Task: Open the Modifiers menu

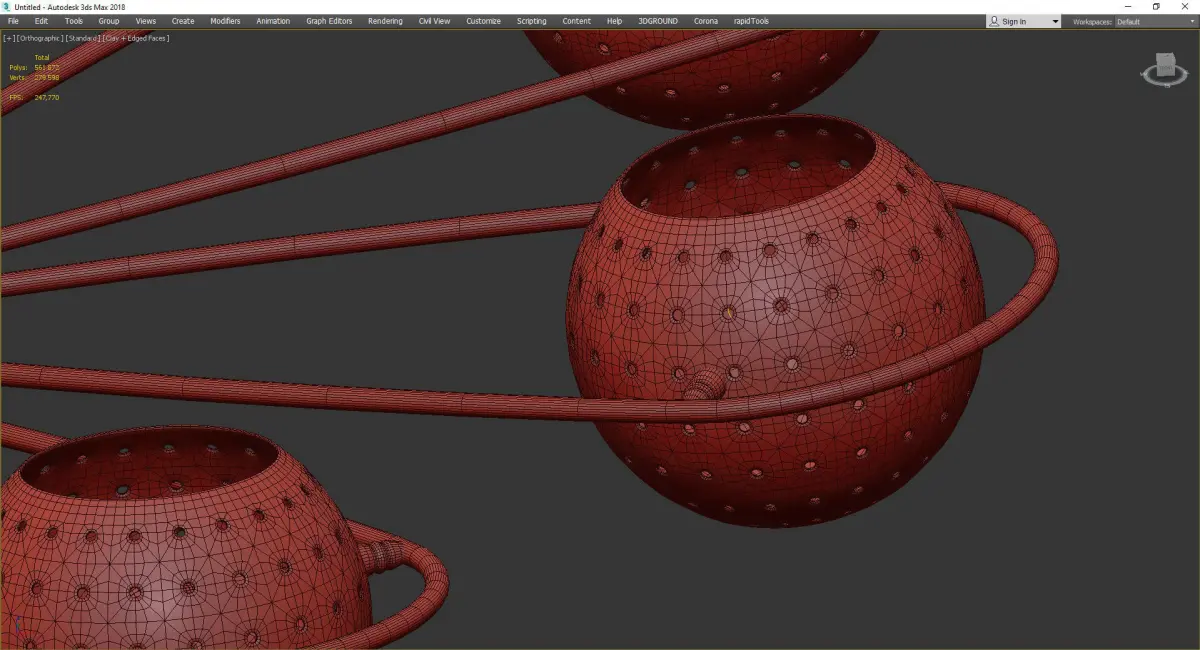Action: point(225,21)
